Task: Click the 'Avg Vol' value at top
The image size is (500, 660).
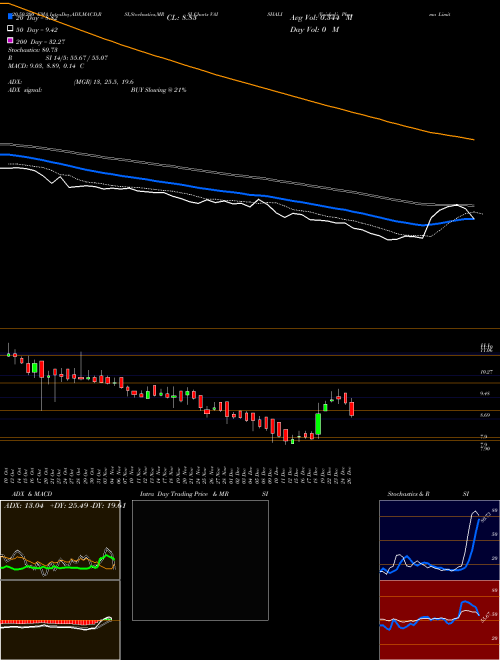Action: click(321, 18)
